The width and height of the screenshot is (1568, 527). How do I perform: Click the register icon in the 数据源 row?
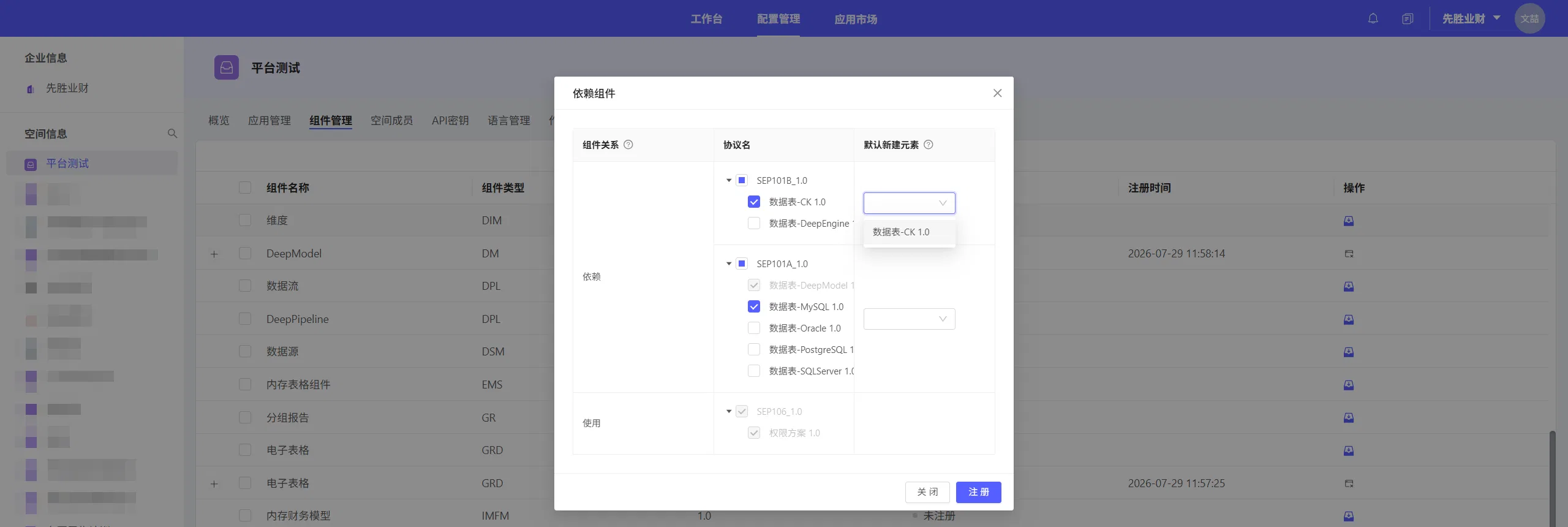pos(1349,352)
